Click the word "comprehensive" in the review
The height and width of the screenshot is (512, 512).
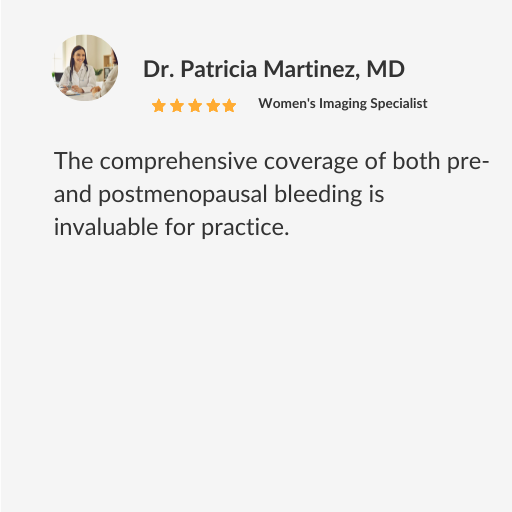(178, 162)
